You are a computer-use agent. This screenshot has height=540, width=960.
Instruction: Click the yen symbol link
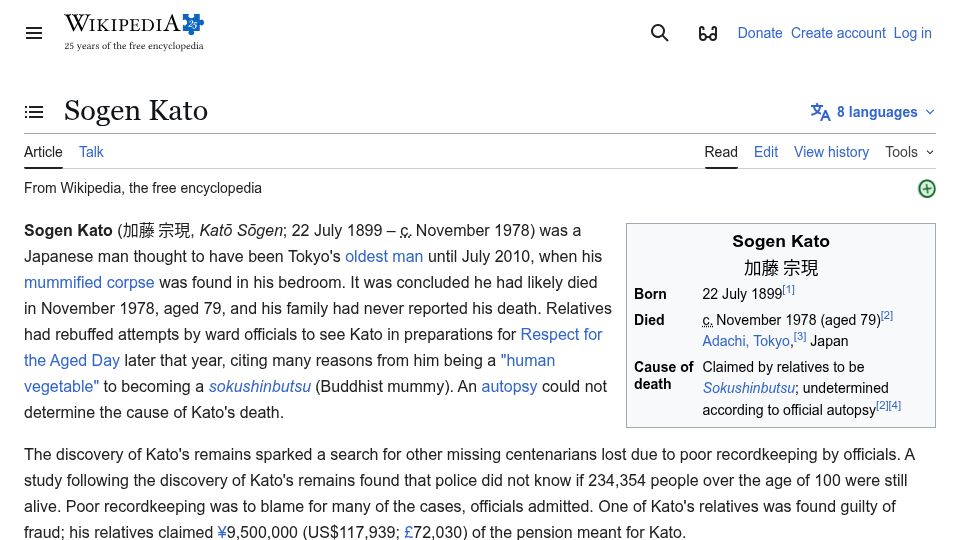pyautogui.click(x=222, y=532)
